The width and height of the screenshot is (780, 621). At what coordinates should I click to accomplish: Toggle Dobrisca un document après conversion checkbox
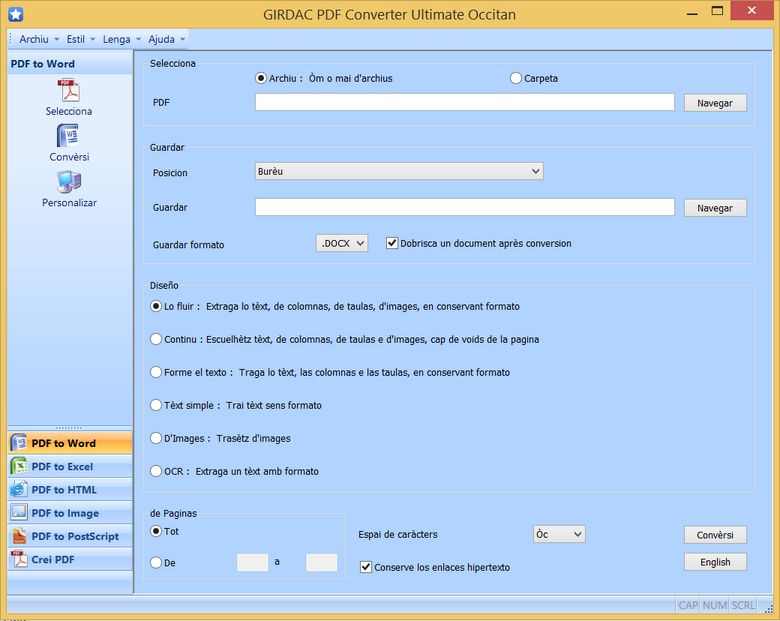tap(392, 243)
